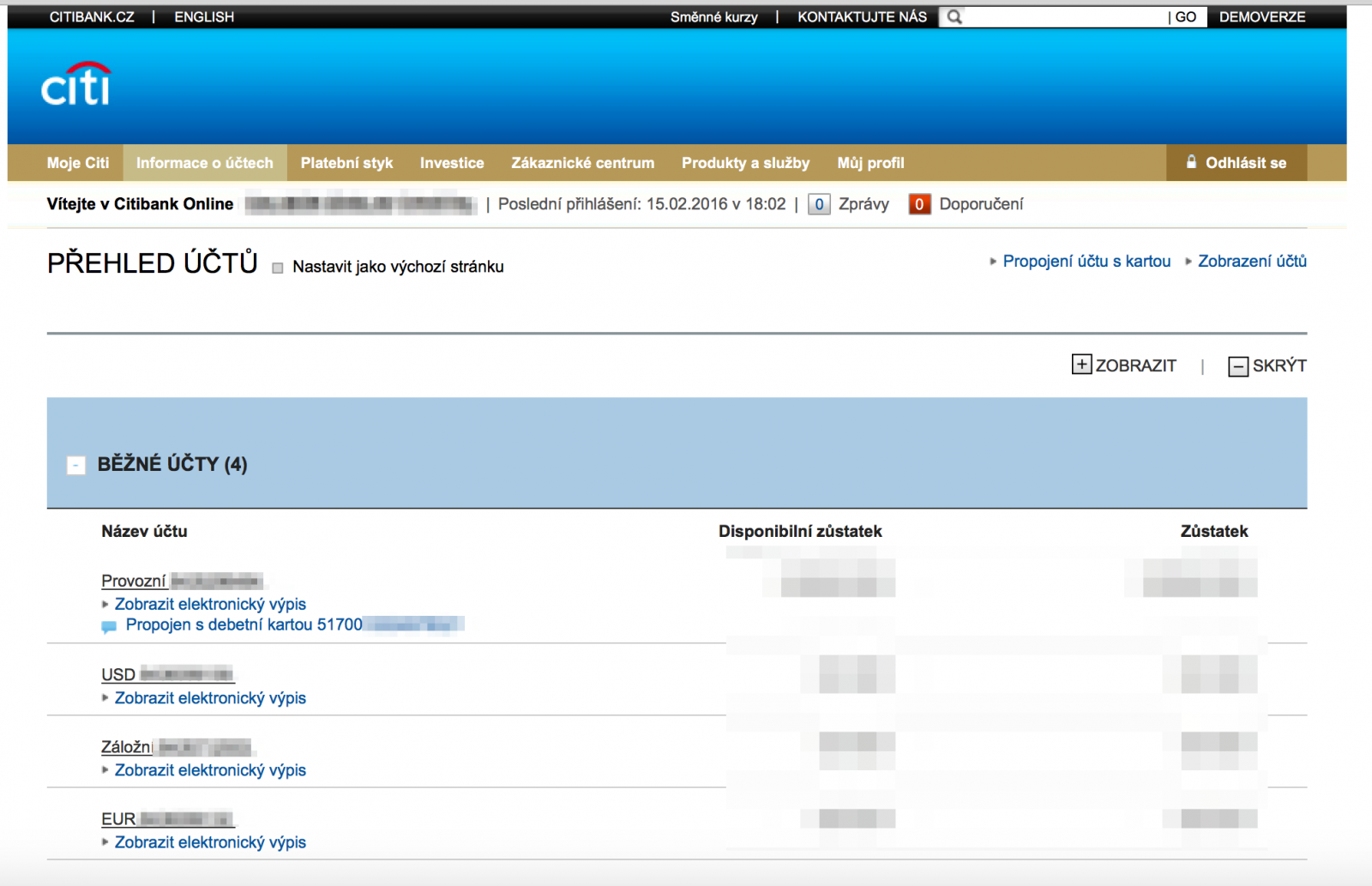Image resolution: width=1372 pixels, height=886 pixels.
Task: Click arrow before EUR Zobrazit elektronický výpis
Action: [x=105, y=842]
